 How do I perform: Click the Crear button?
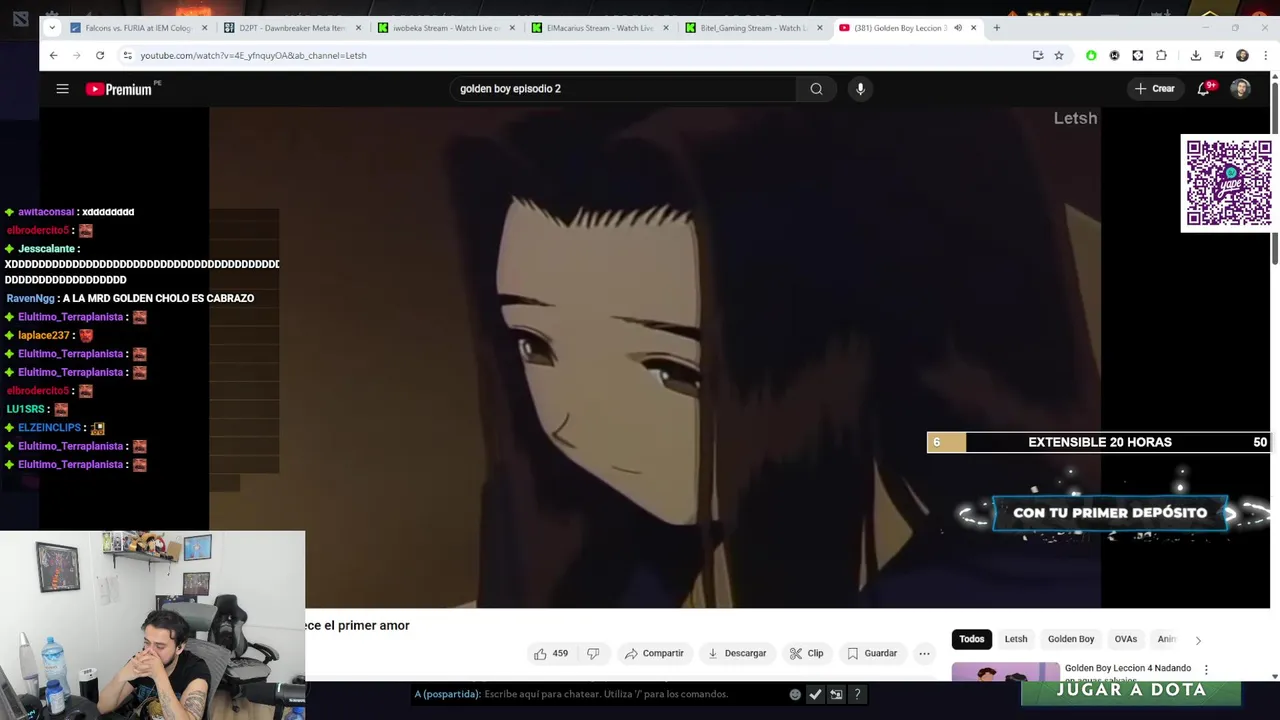tap(1154, 89)
